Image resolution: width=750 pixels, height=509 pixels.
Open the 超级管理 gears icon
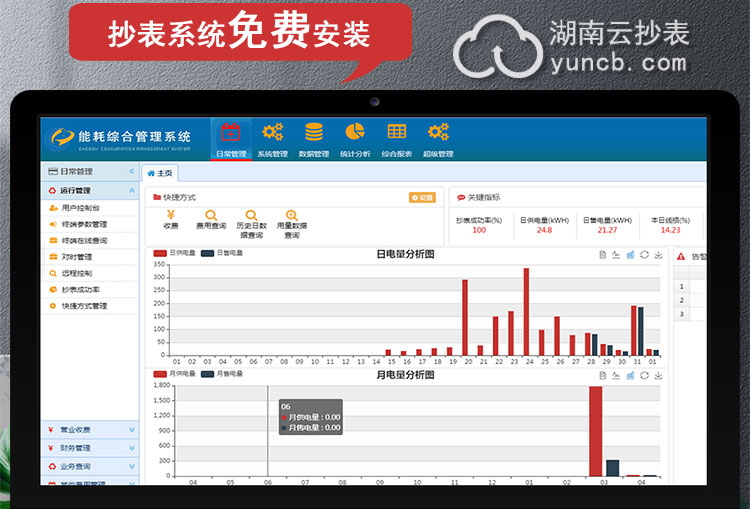pos(438,134)
